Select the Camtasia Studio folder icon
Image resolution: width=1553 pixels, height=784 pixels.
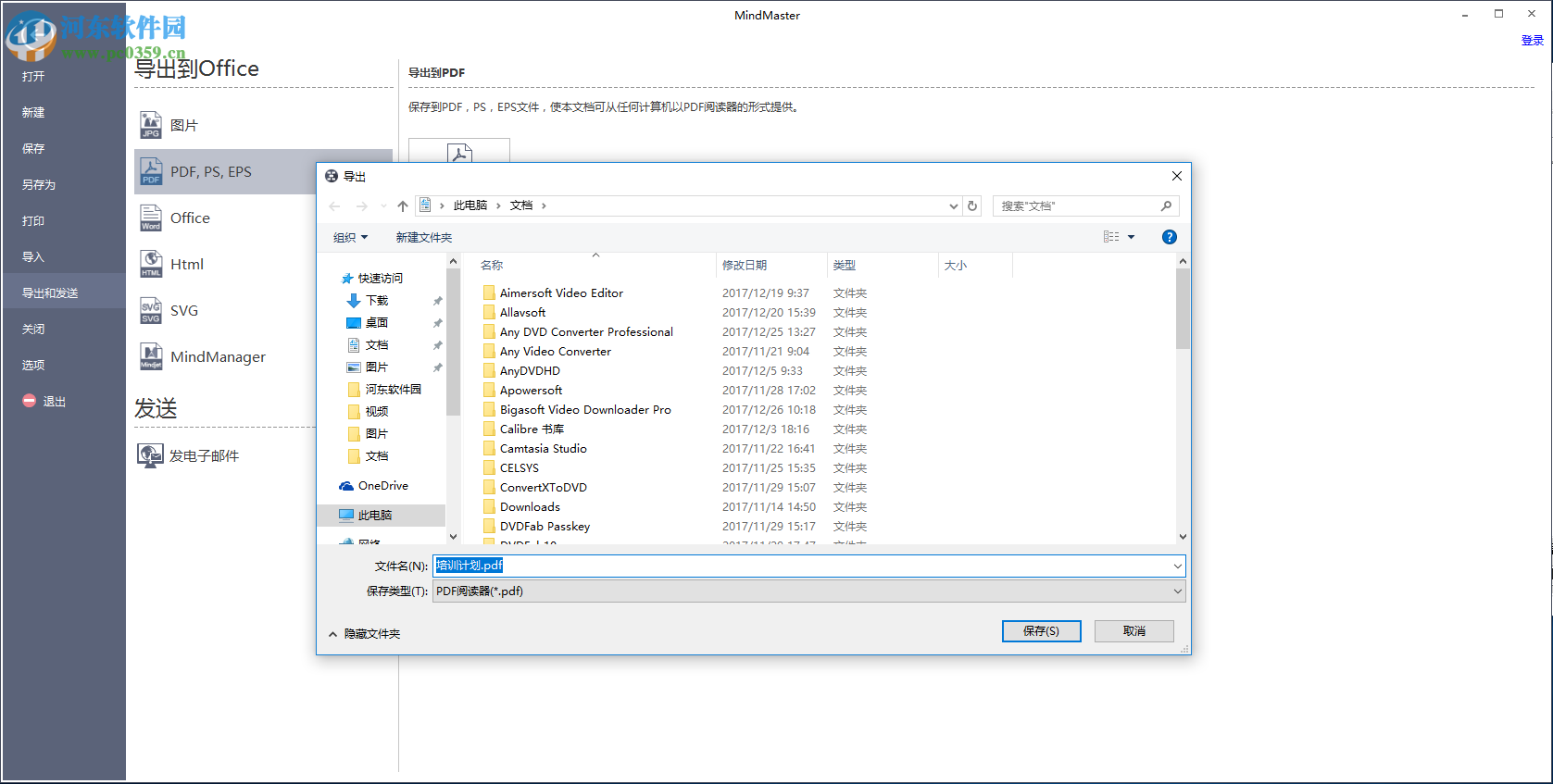coord(489,448)
